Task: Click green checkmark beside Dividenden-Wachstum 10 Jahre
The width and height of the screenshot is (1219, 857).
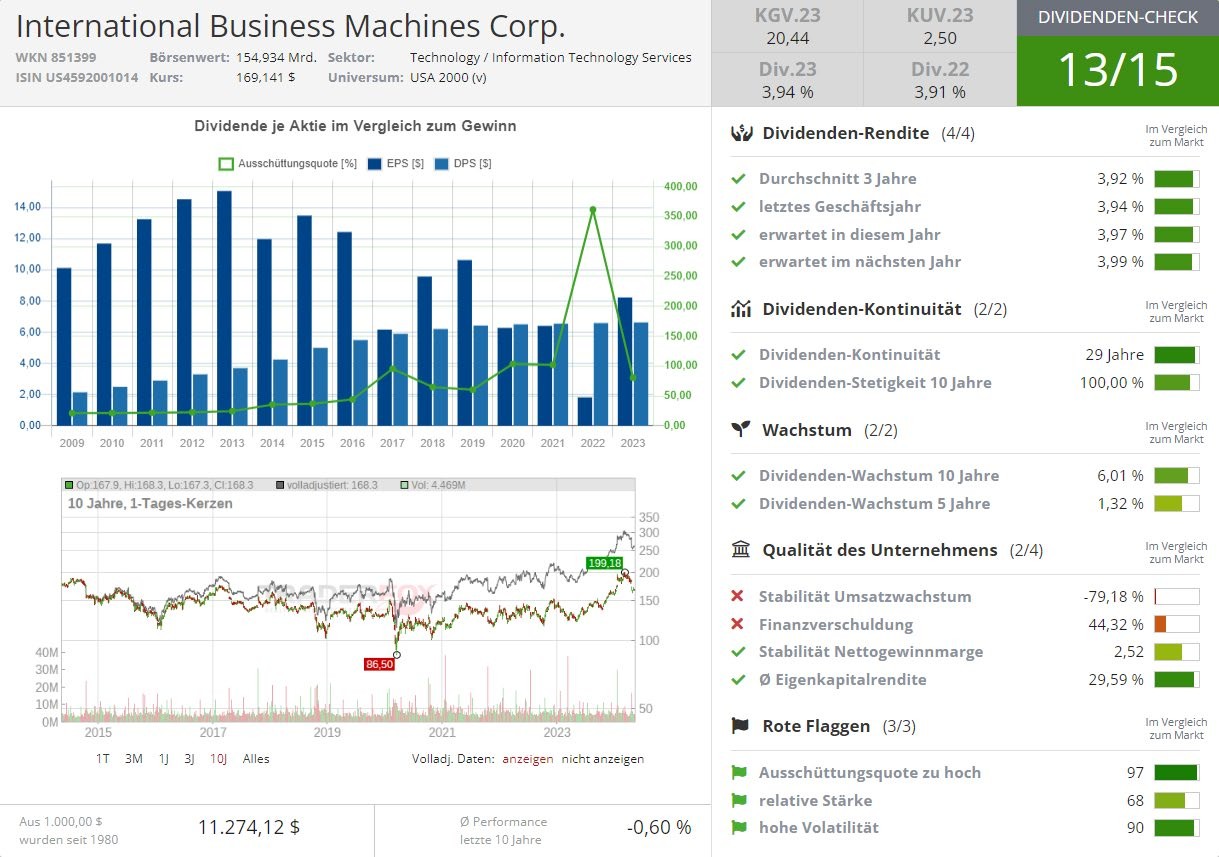Action: (739, 476)
